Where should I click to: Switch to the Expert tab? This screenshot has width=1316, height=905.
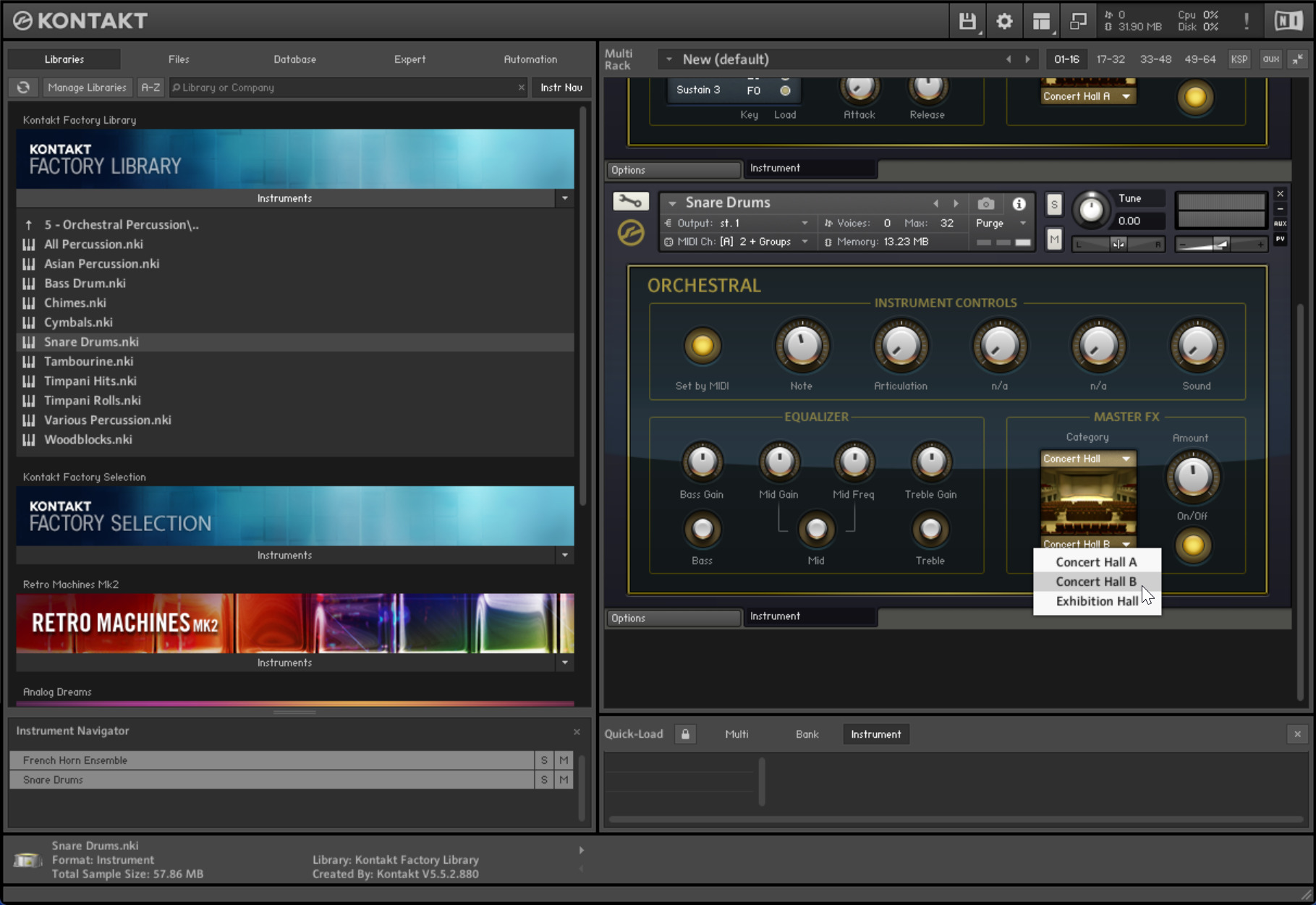(409, 59)
